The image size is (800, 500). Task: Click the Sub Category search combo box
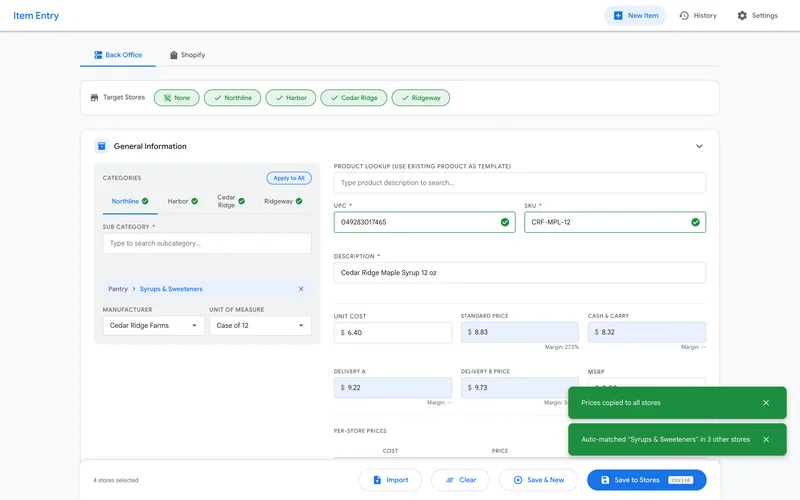[207, 243]
